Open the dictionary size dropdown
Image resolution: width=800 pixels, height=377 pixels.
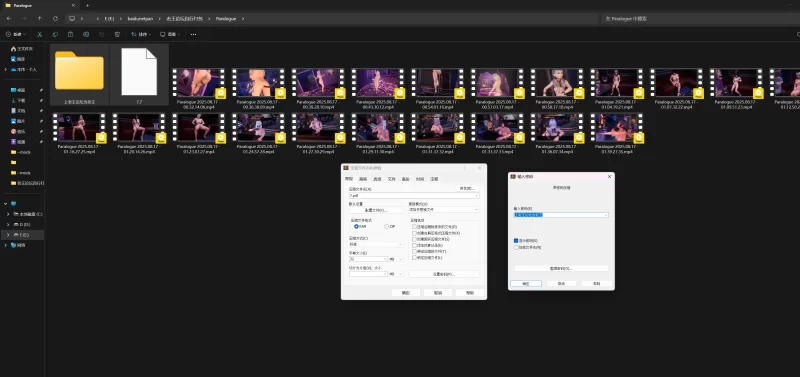tap(385, 259)
